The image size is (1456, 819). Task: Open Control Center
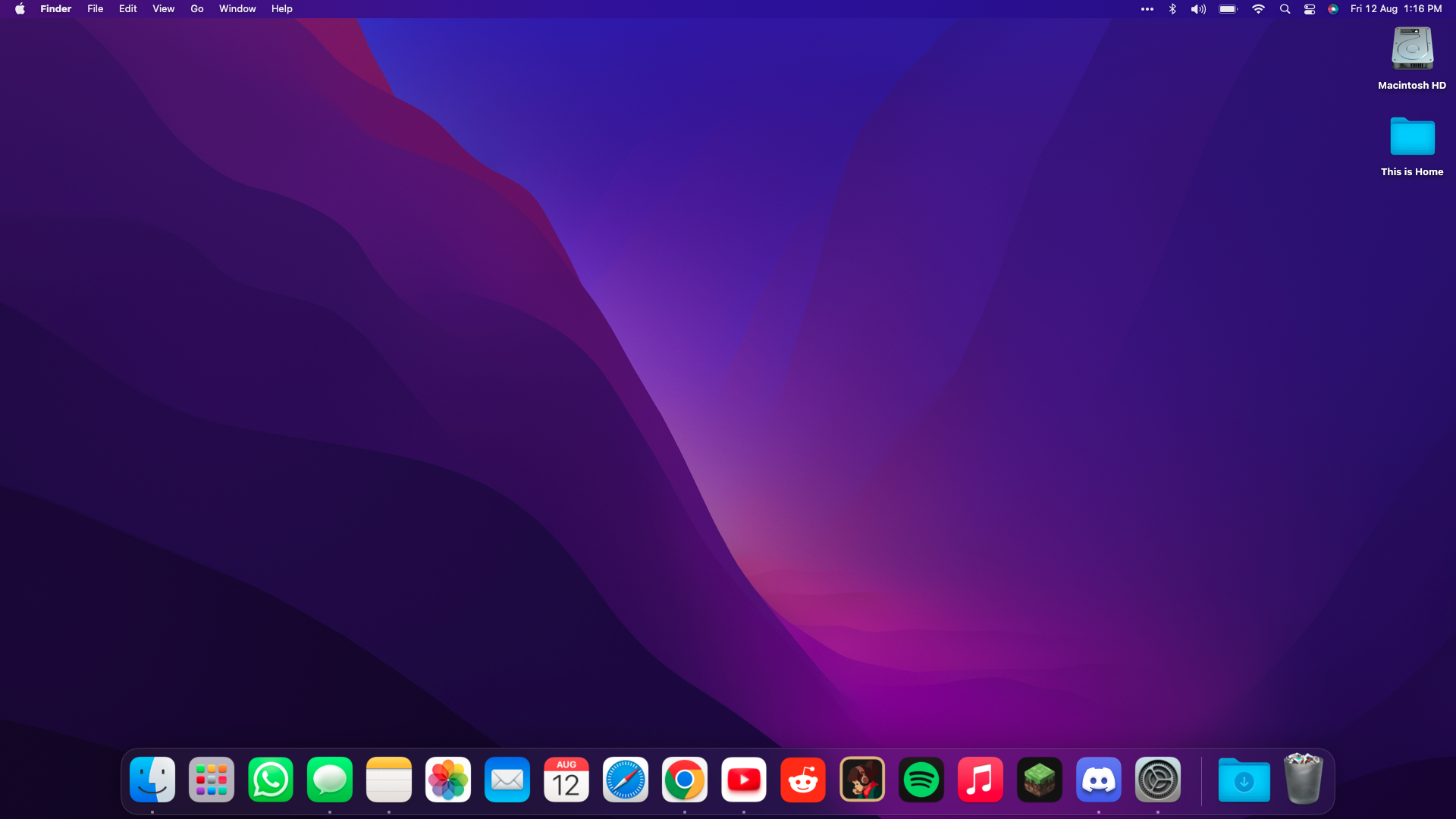(1310, 9)
